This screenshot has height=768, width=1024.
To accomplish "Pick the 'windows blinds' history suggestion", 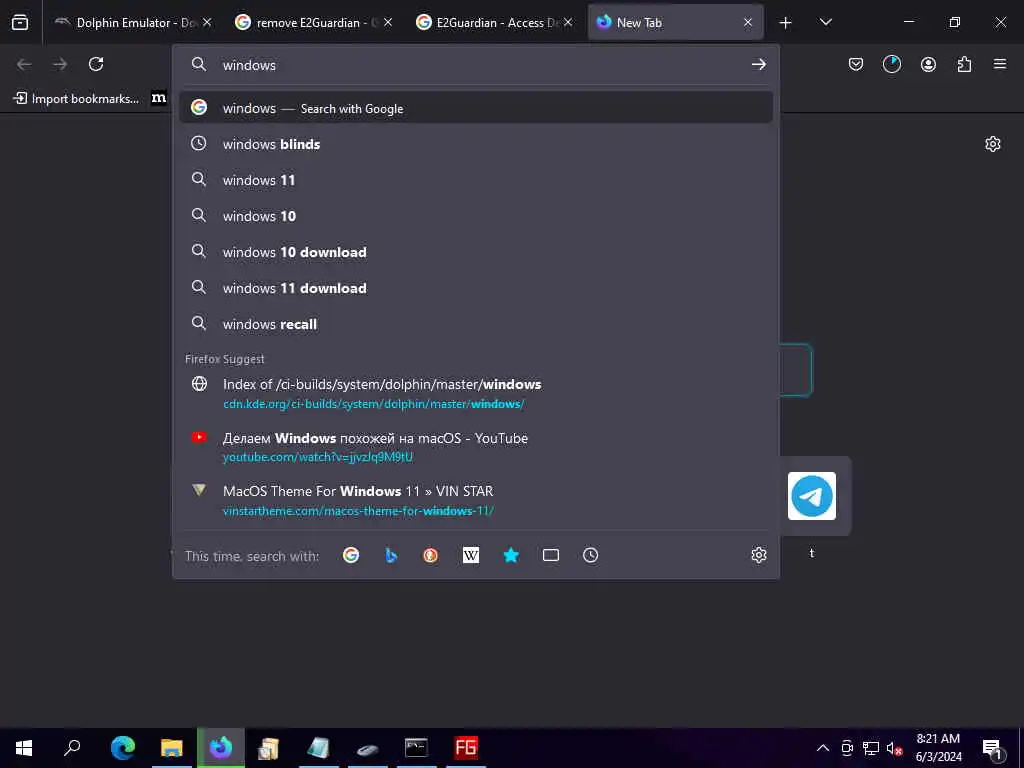I will 476,144.
